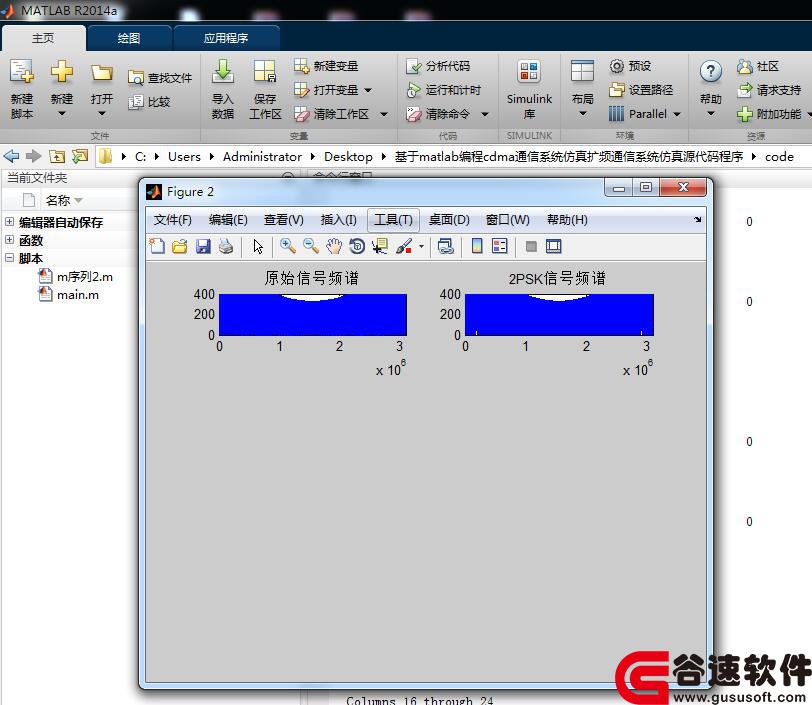Screen dimensions: 812x705
Task: Click Insert Colorbar icon in Figure 2
Action: (477, 247)
